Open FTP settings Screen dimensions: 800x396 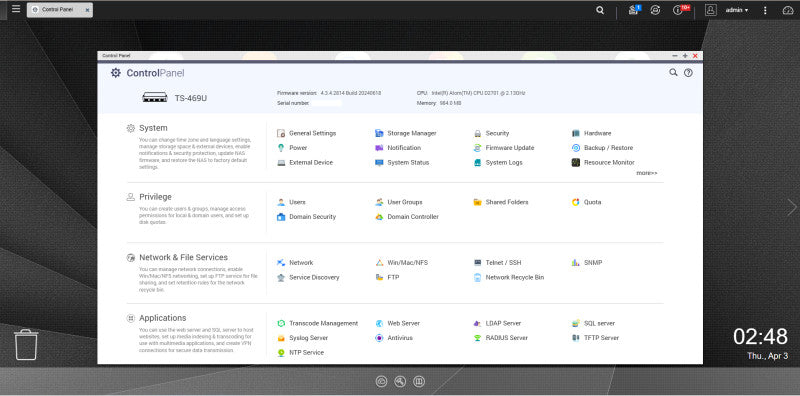pos(387,278)
